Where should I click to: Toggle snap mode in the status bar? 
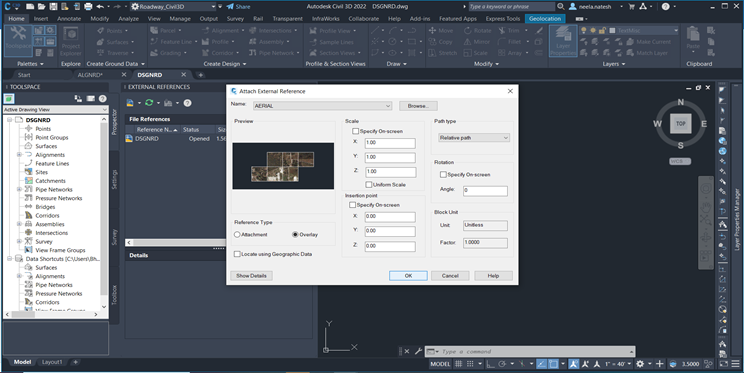click(x=470, y=364)
